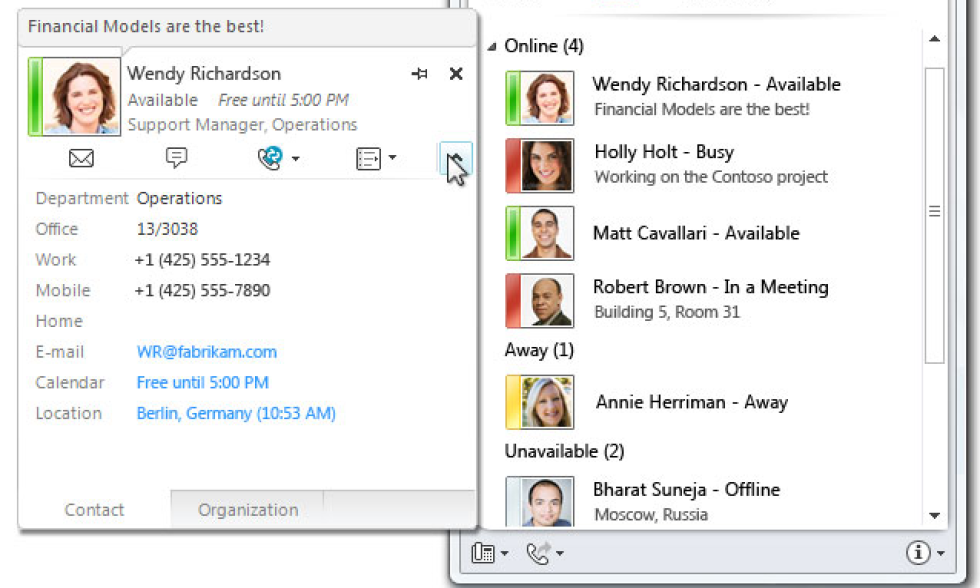Collapse the Online contacts group
This screenshot has width=980, height=588.
[x=492, y=47]
